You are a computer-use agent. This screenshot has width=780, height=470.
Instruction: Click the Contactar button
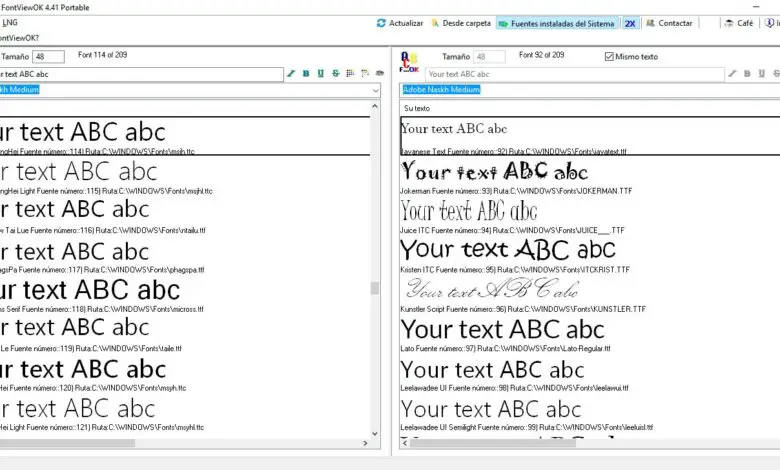(669, 22)
